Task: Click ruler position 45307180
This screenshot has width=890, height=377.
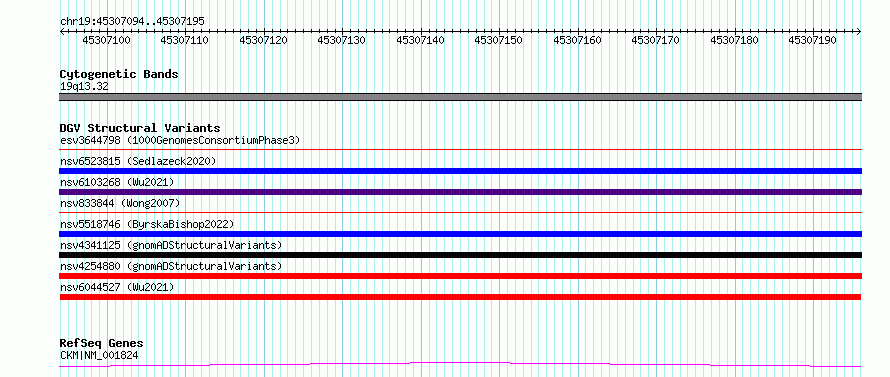Action: coord(734,40)
